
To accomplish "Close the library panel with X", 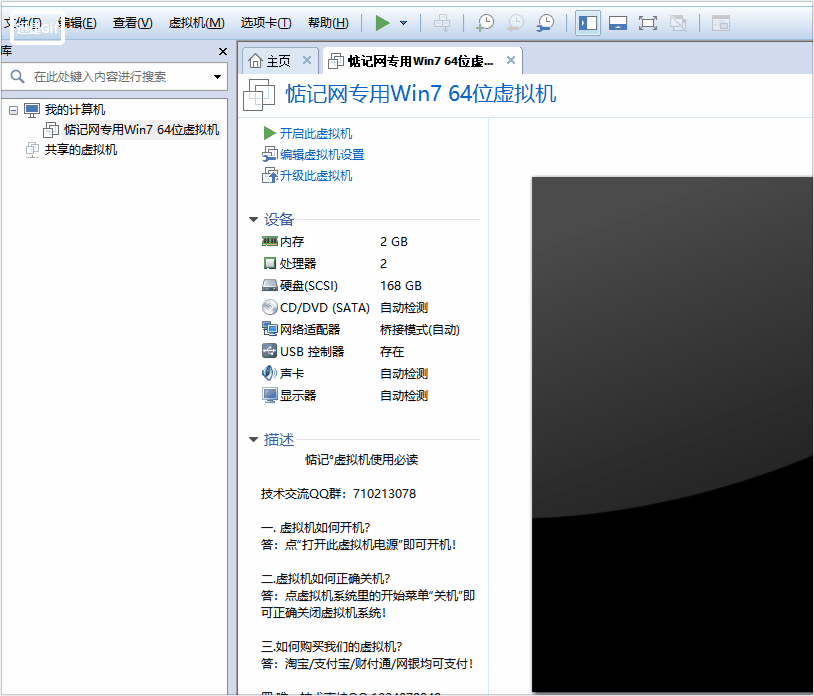I will click(223, 51).
